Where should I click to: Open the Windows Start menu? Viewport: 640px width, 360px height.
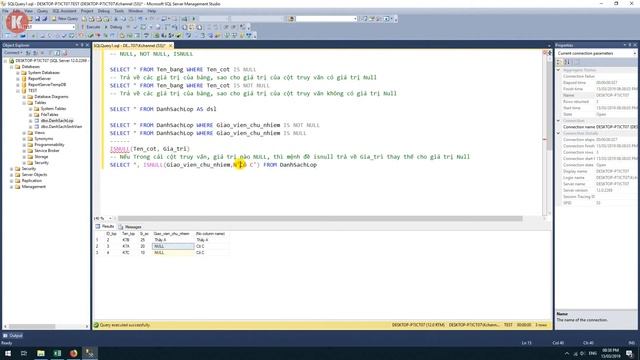tap(8, 353)
